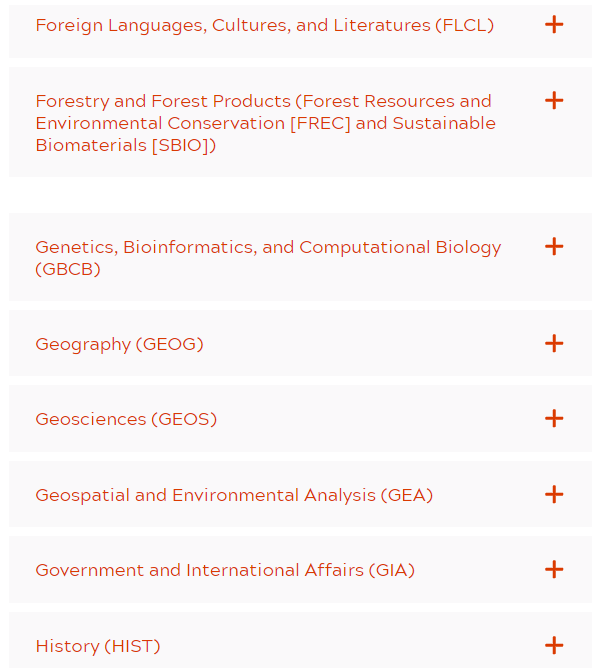The height and width of the screenshot is (668, 599).
Task: Click 'Biomaterials [SBIO])' text line
Action: point(126,145)
